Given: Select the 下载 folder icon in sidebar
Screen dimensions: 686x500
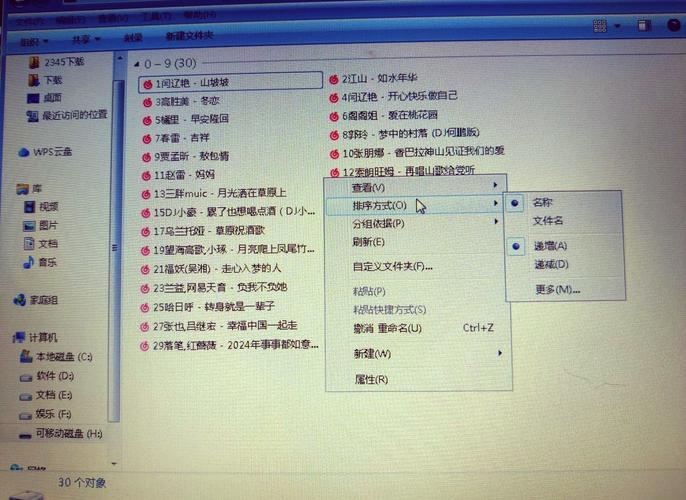Looking at the screenshot, I should coord(33,80).
